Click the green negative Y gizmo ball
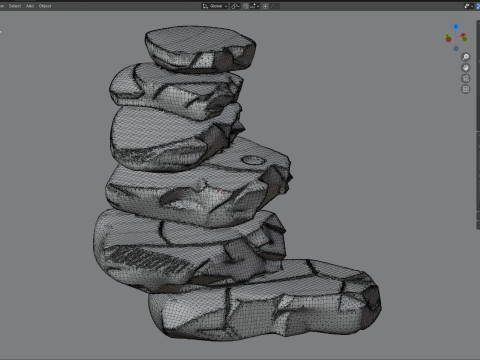This screenshot has height=360, width=480. [464, 39]
